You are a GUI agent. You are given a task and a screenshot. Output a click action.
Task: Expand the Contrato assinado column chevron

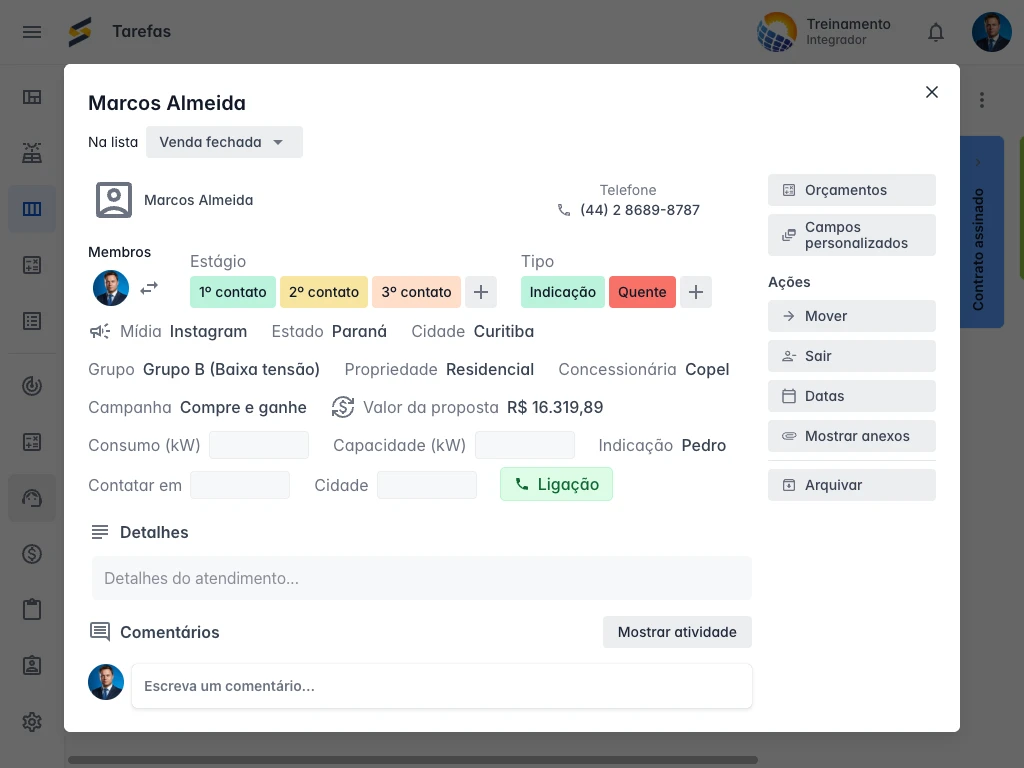978,162
